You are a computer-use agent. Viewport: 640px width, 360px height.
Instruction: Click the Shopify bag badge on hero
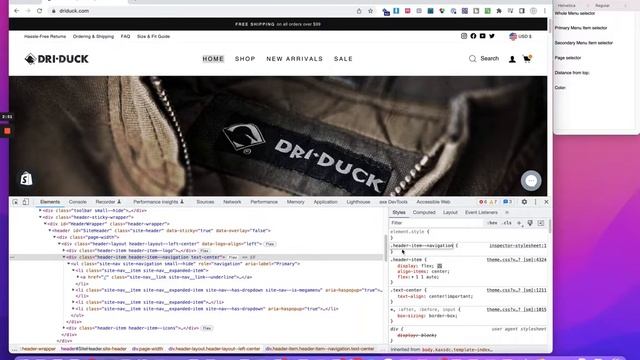coord(27,179)
